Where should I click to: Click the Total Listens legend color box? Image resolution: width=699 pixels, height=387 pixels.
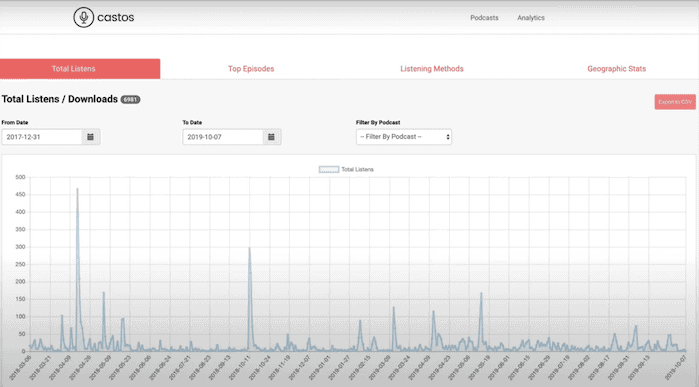(329, 169)
